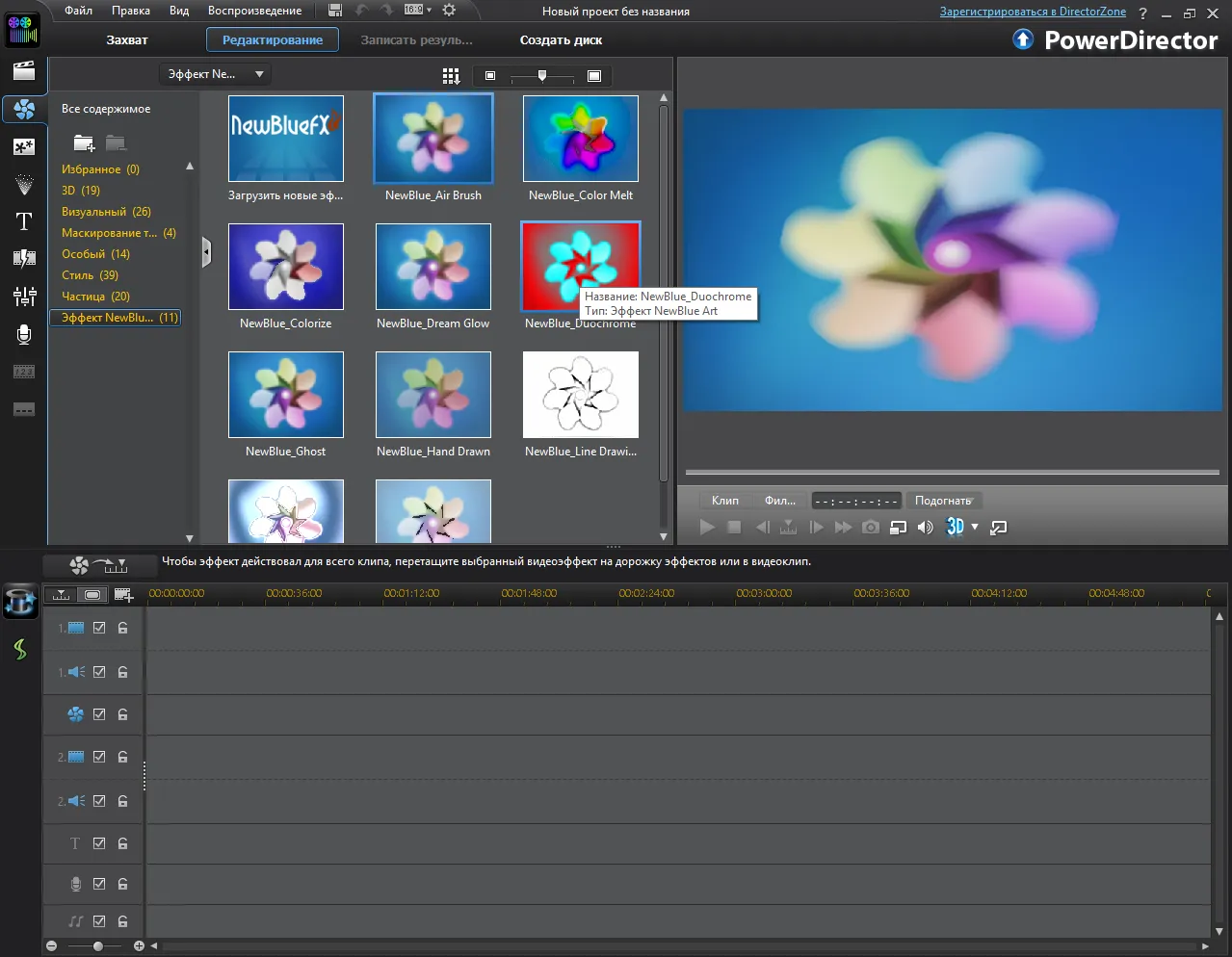Open the Media Room icon

click(24, 70)
